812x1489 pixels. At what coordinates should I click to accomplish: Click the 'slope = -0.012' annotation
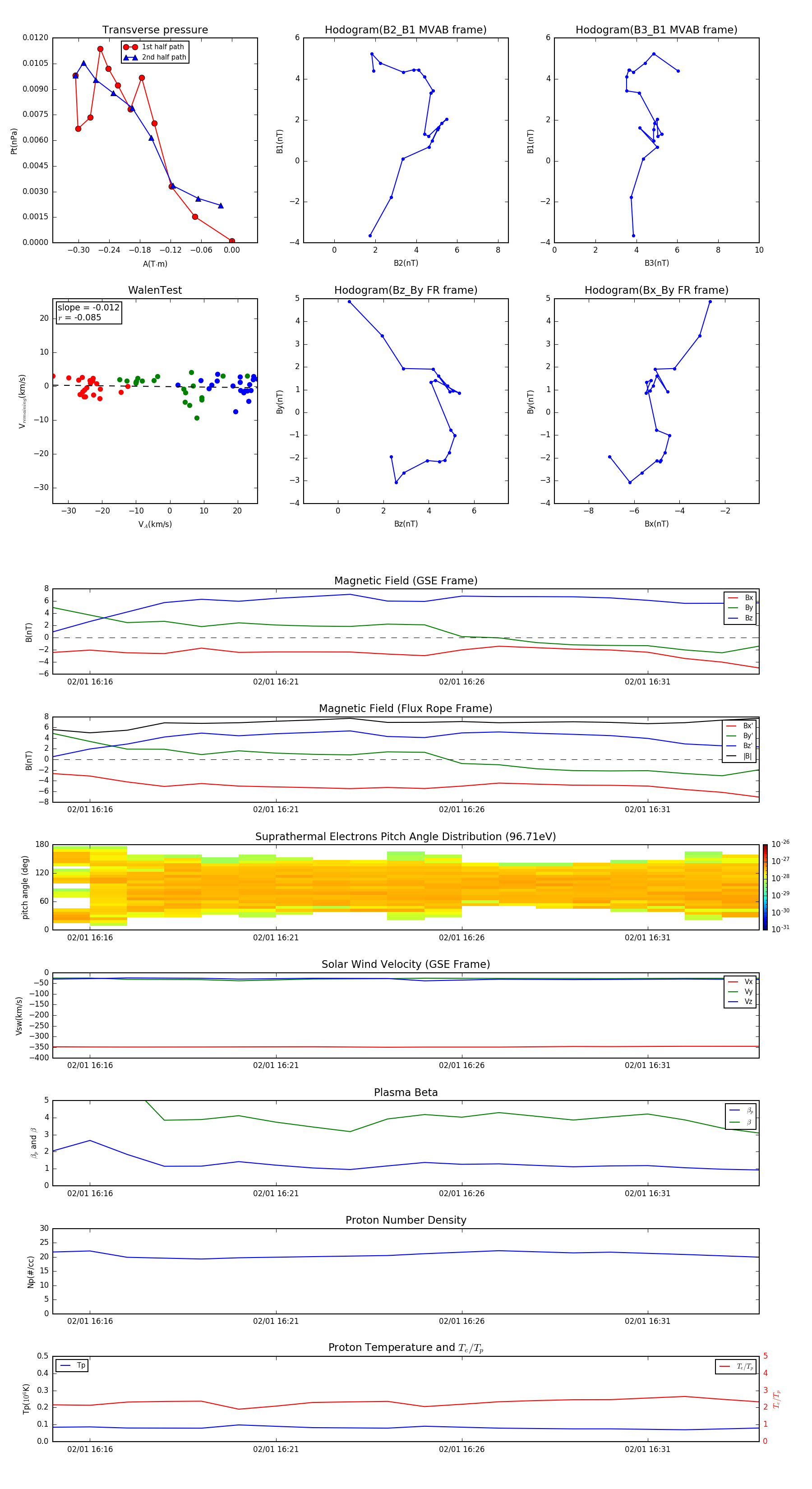pos(88,308)
